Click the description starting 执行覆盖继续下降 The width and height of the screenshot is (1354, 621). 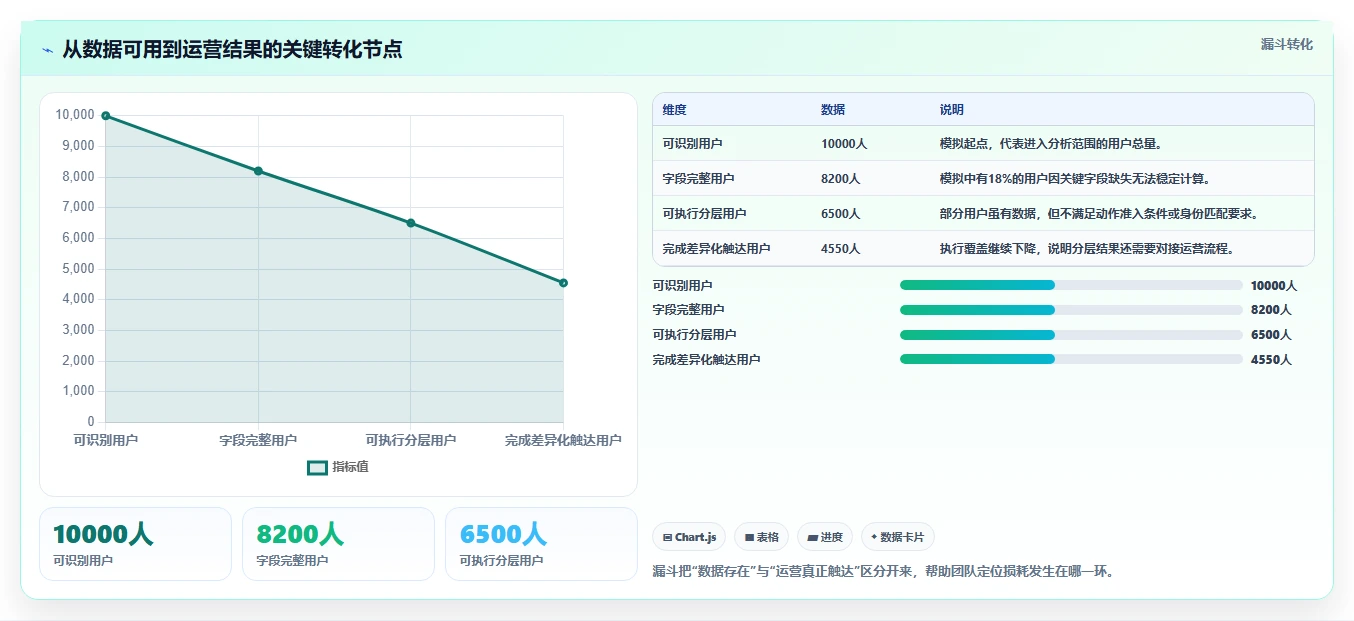(x=1087, y=249)
